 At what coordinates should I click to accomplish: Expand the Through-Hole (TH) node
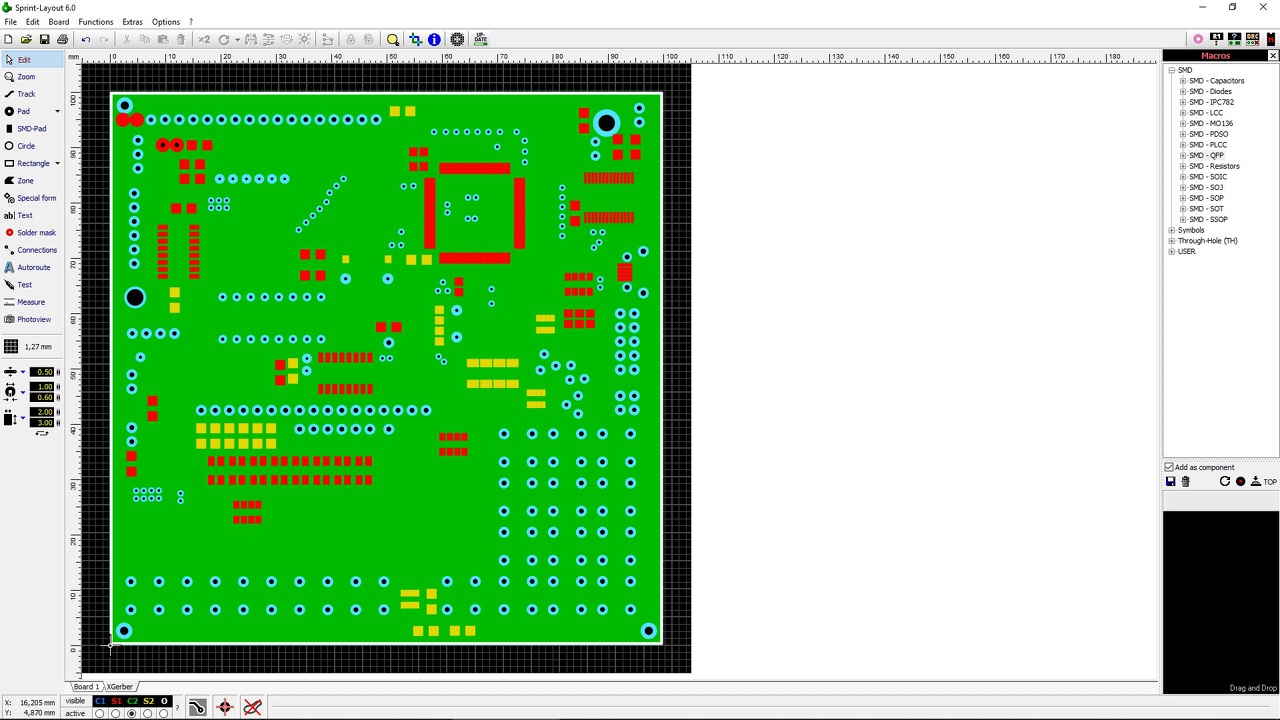click(x=1171, y=241)
